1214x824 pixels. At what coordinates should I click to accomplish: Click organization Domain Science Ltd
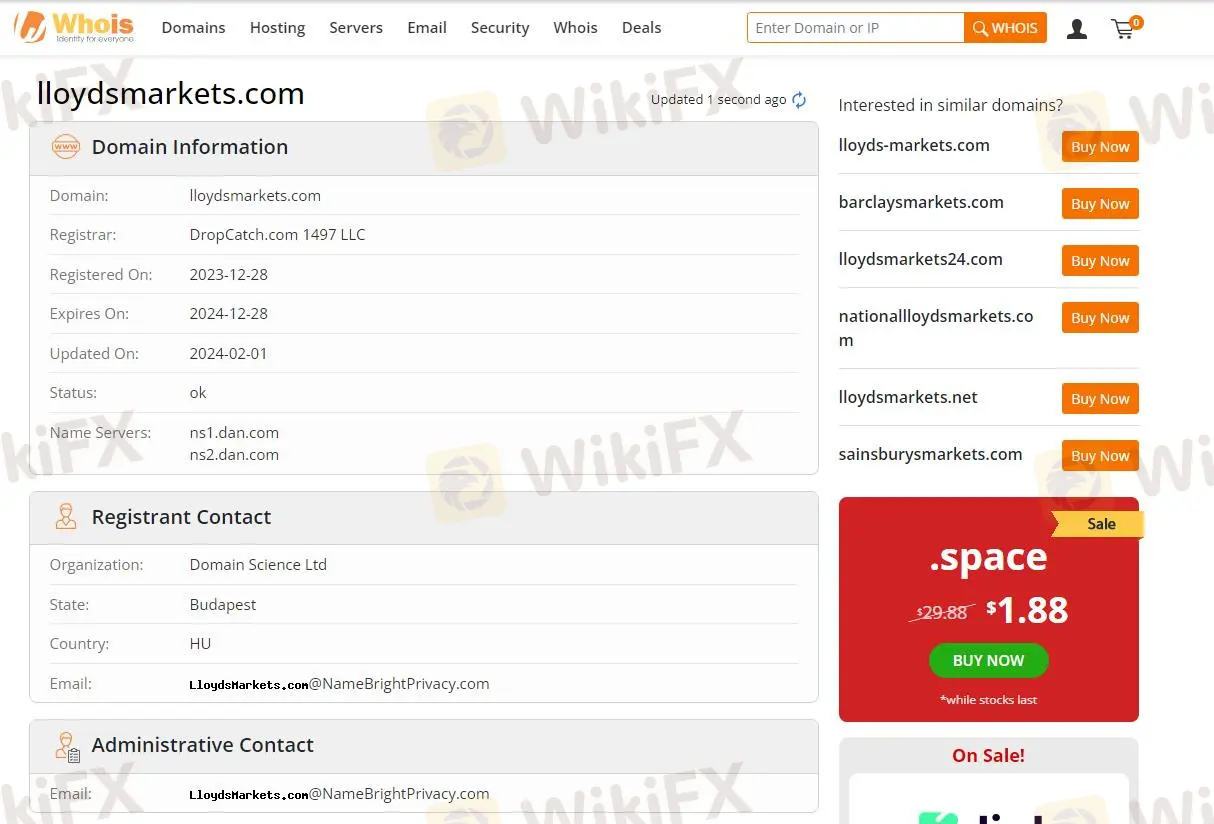pyautogui.click(x=258, y=564)
